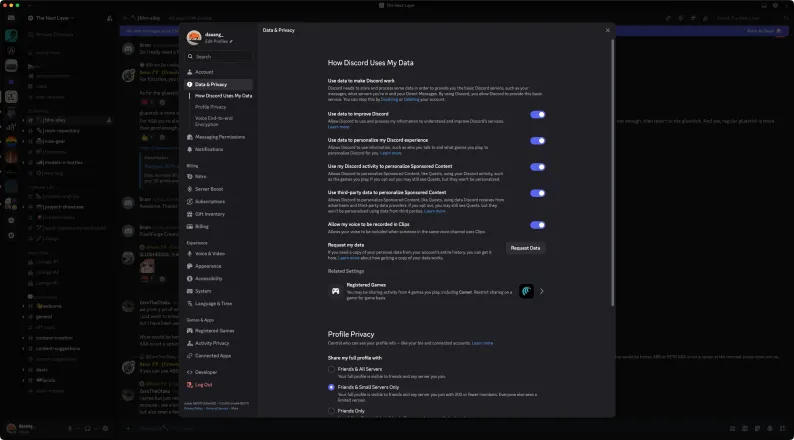
Task: Select resin-repository channel in background
Action: [61, 131]
